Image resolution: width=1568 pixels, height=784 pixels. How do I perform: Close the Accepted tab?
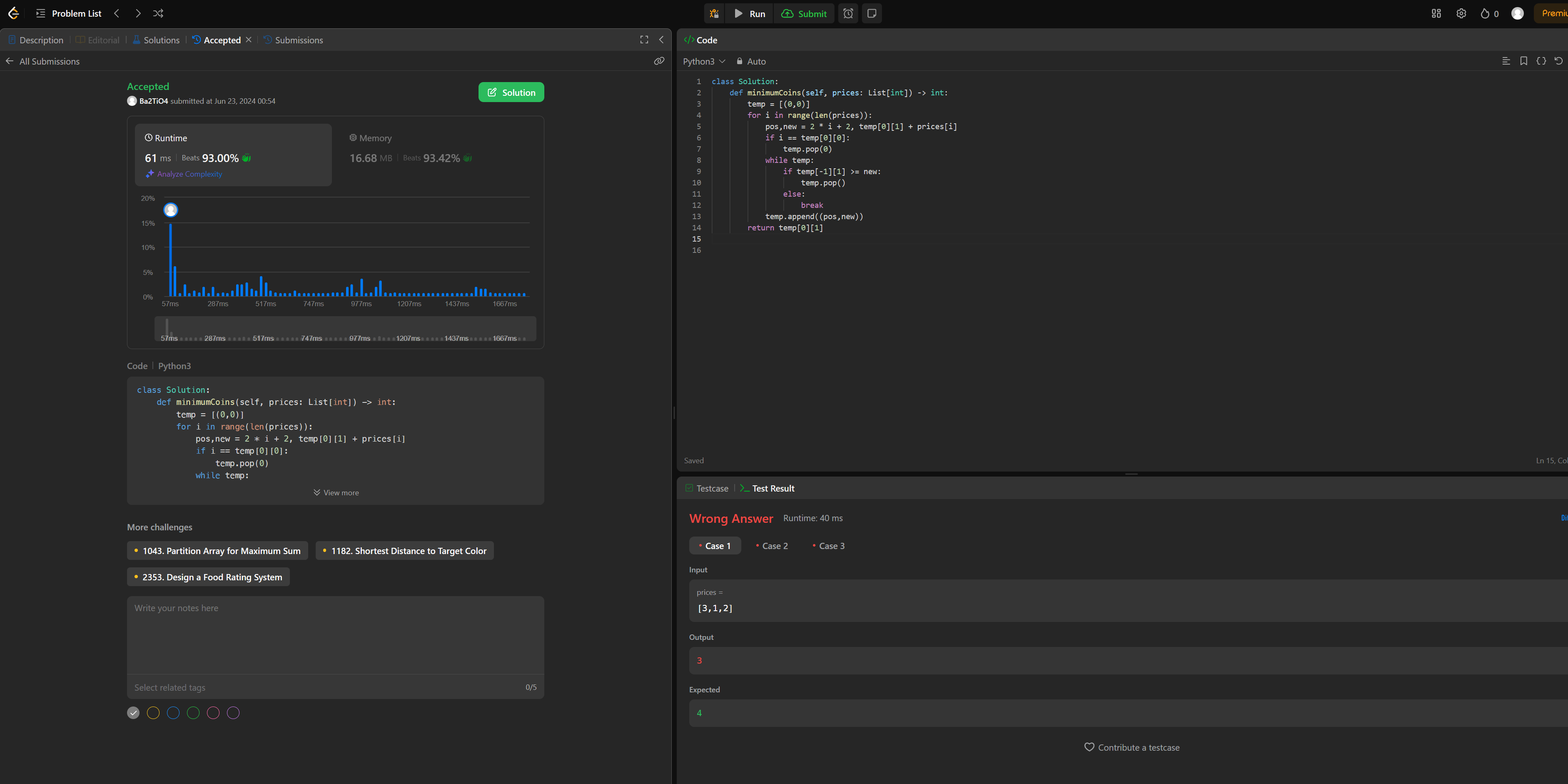pyautogui.click(x=248, y=40)
